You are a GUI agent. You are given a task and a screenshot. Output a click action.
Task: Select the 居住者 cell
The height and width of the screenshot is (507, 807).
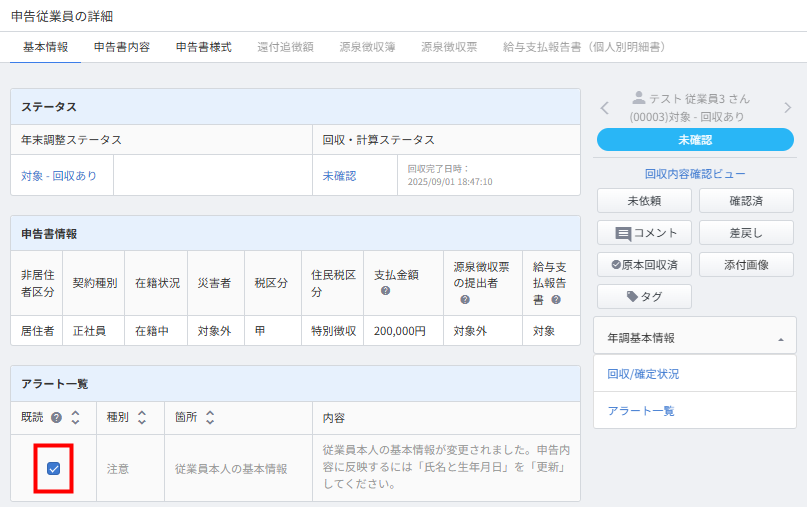(37, 331)
